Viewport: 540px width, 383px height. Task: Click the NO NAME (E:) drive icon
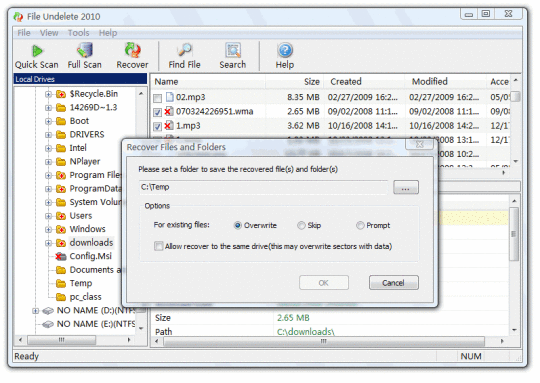click(48, 324)
